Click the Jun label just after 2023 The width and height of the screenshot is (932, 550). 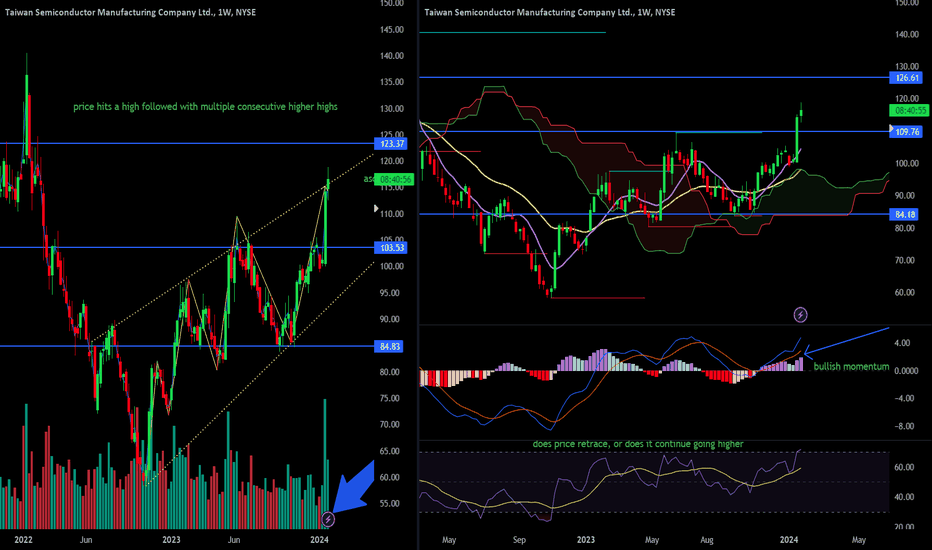(234, 540)
